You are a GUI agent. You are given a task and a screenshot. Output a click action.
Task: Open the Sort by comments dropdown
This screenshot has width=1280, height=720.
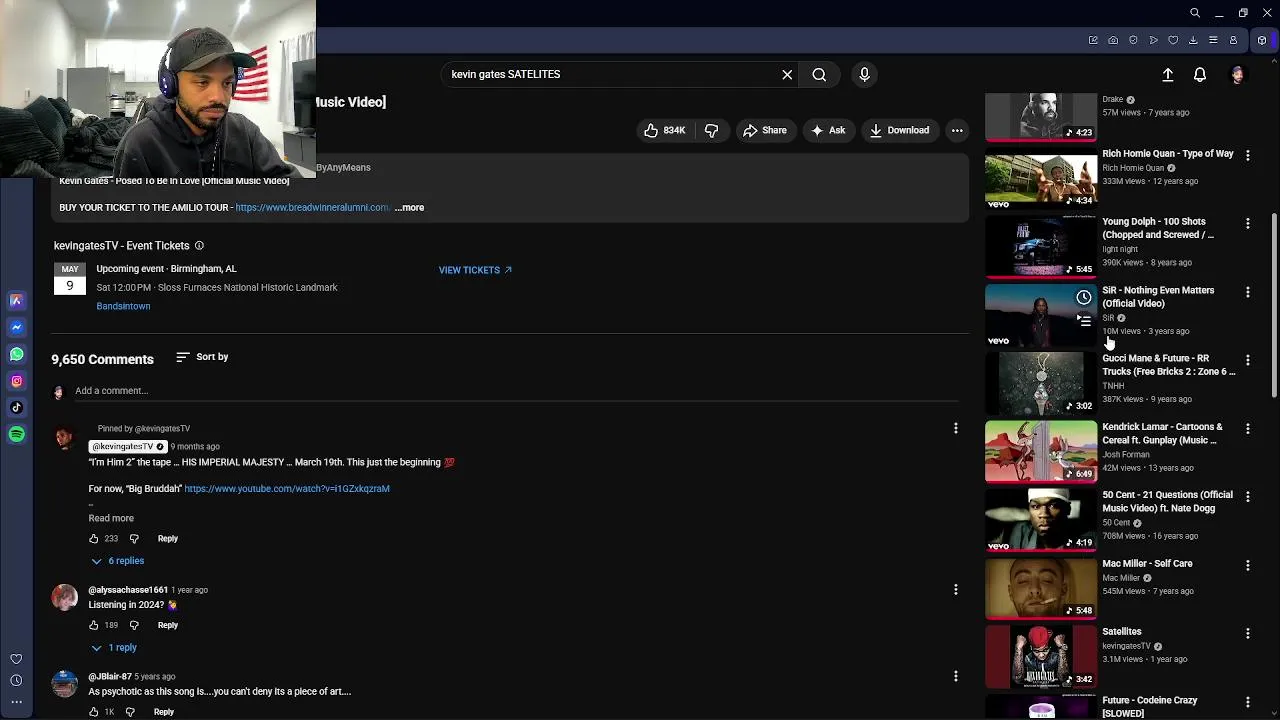point(202,357)
